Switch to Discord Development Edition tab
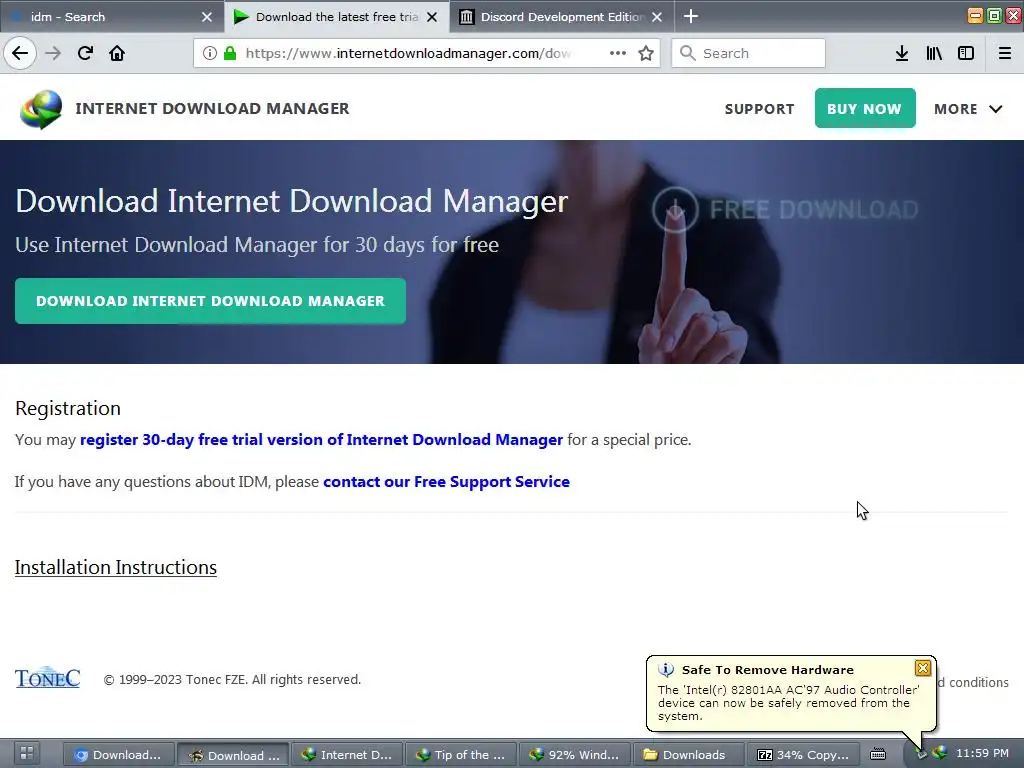 coord(562,17)
